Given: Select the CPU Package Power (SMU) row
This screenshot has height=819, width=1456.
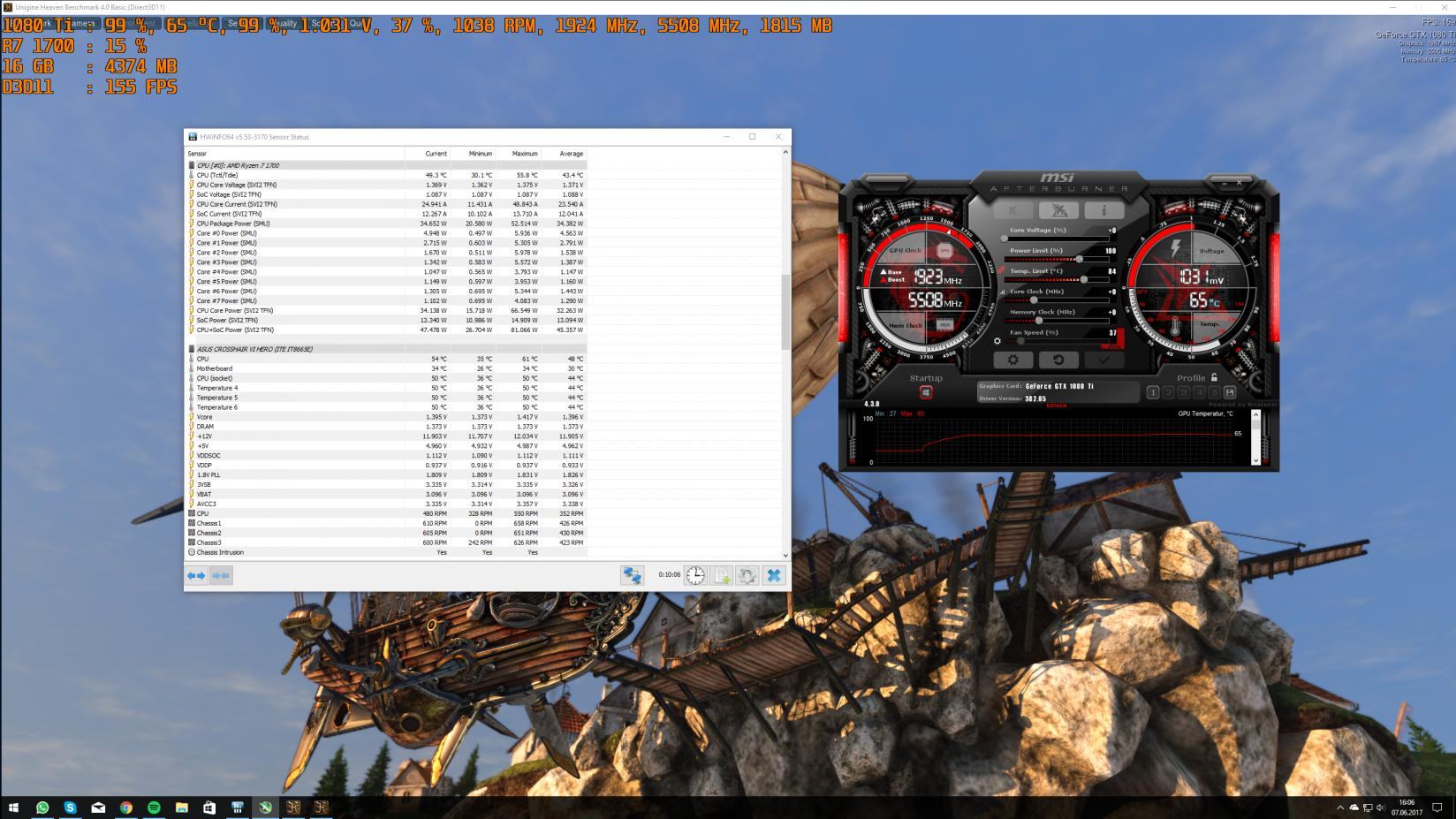Looking at the screenshot, I should (386, 224).
